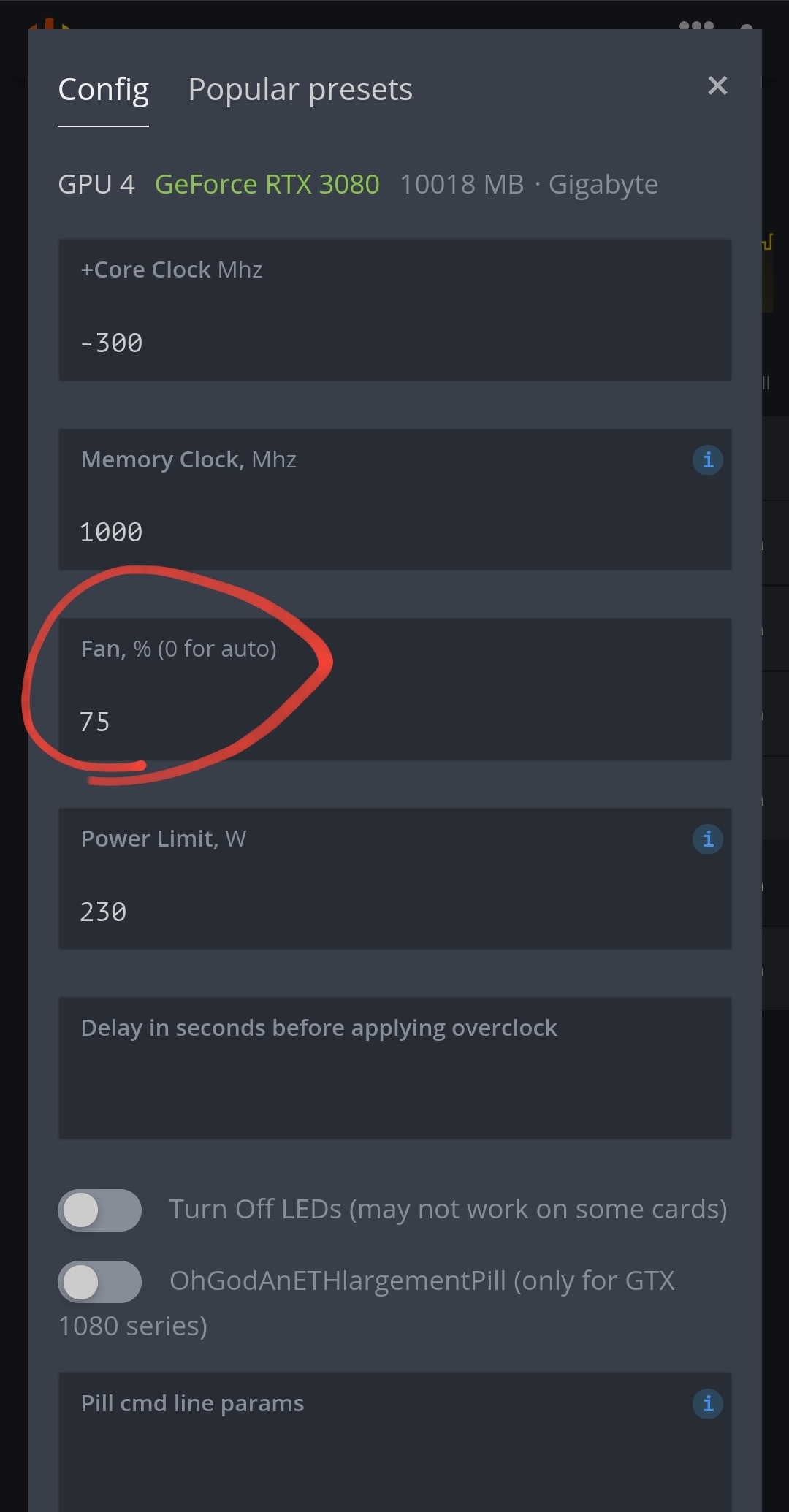Enable the OhGodAnETHlargementPill switch
Viewport: 789px width, 1512px height.
(99, 1282)
